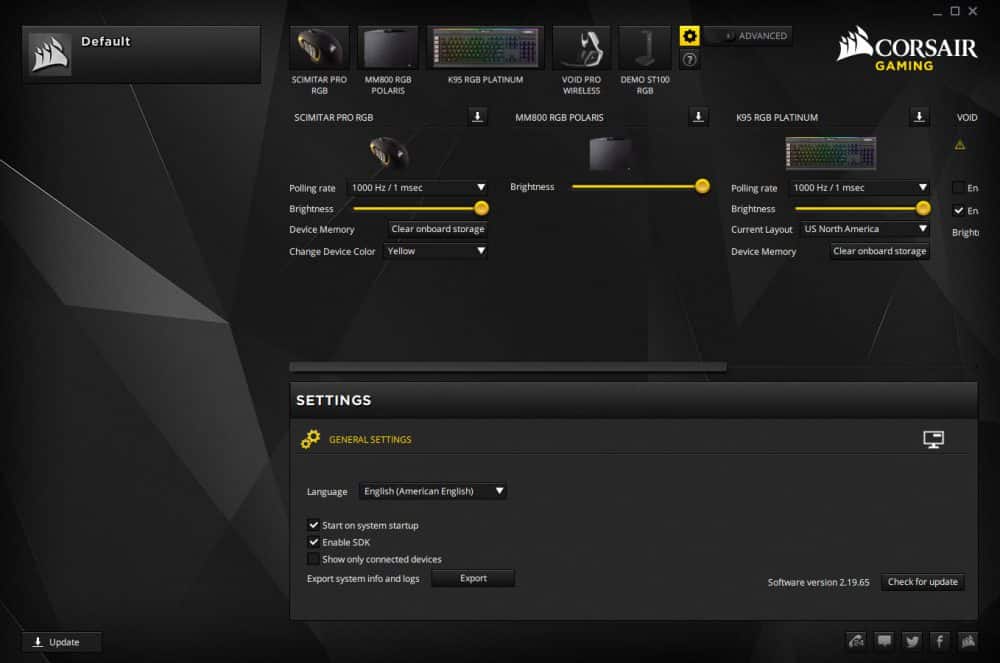Click the VOID panel title
The width and height of the screenshot is (1000, 663).
coord(967,117)
